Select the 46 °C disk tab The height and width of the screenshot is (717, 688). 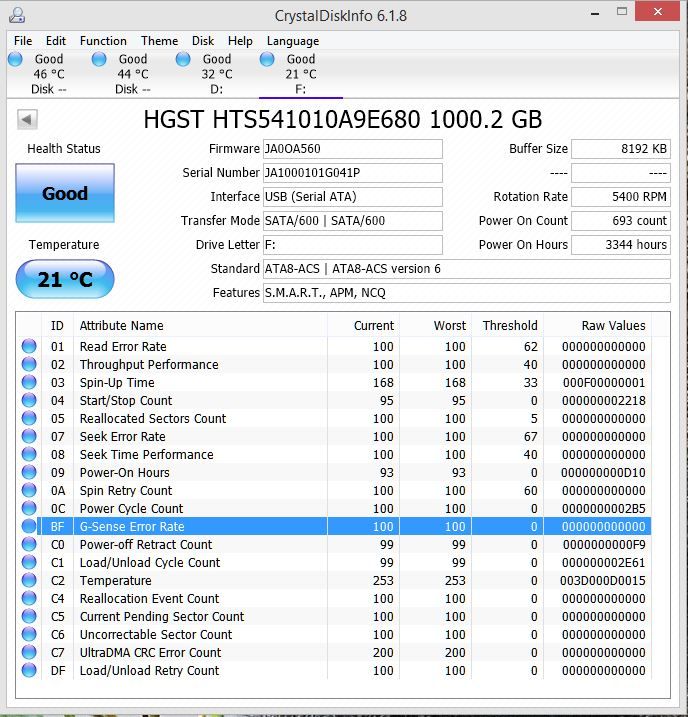click(x=48, y=74)
